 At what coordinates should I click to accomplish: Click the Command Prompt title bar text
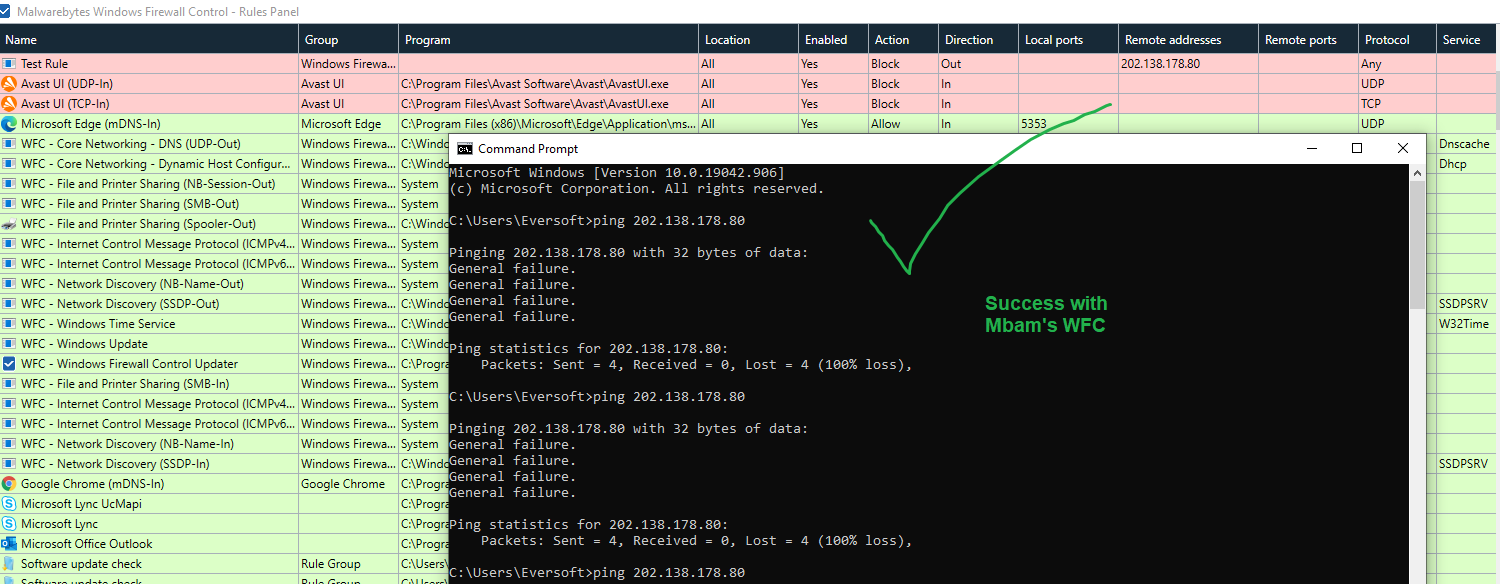click(528, 149)
